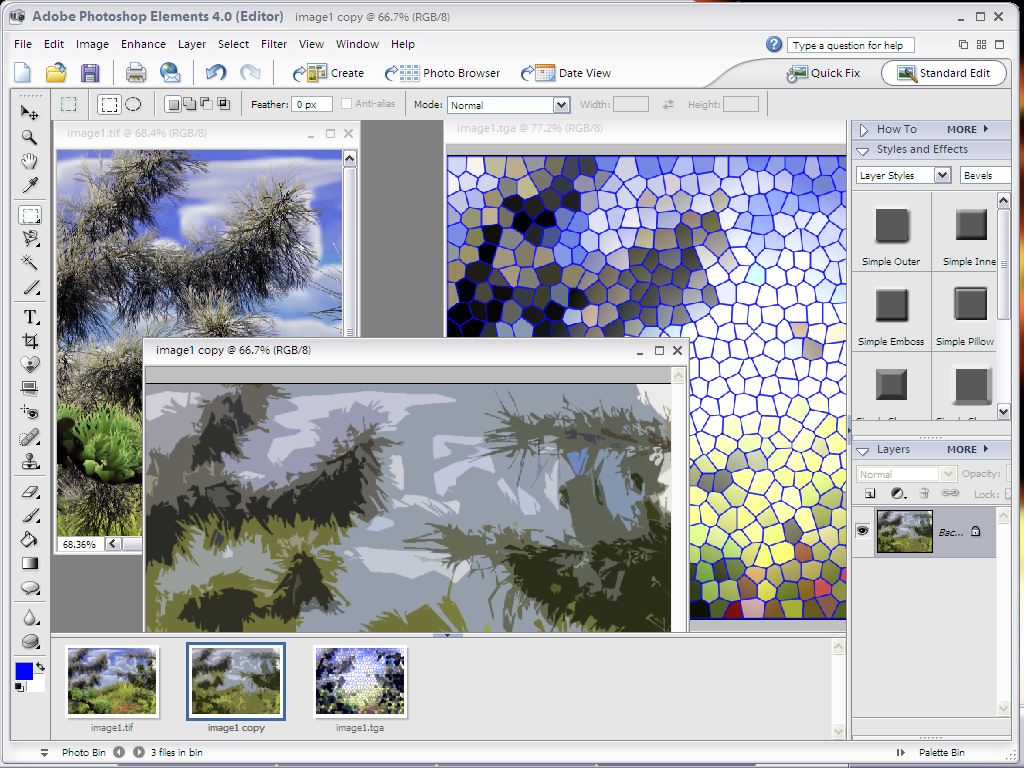Switch to Quick Fix mode
1024x768 pixels.
point(824,73)
